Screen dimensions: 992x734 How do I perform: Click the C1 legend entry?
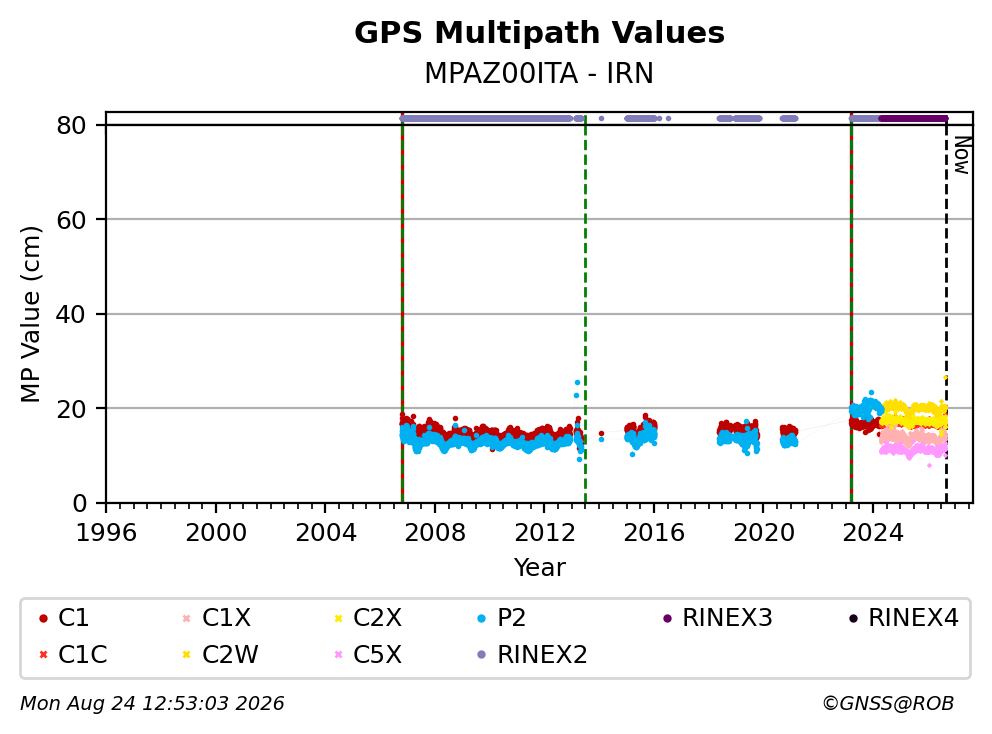click(64, 618)
